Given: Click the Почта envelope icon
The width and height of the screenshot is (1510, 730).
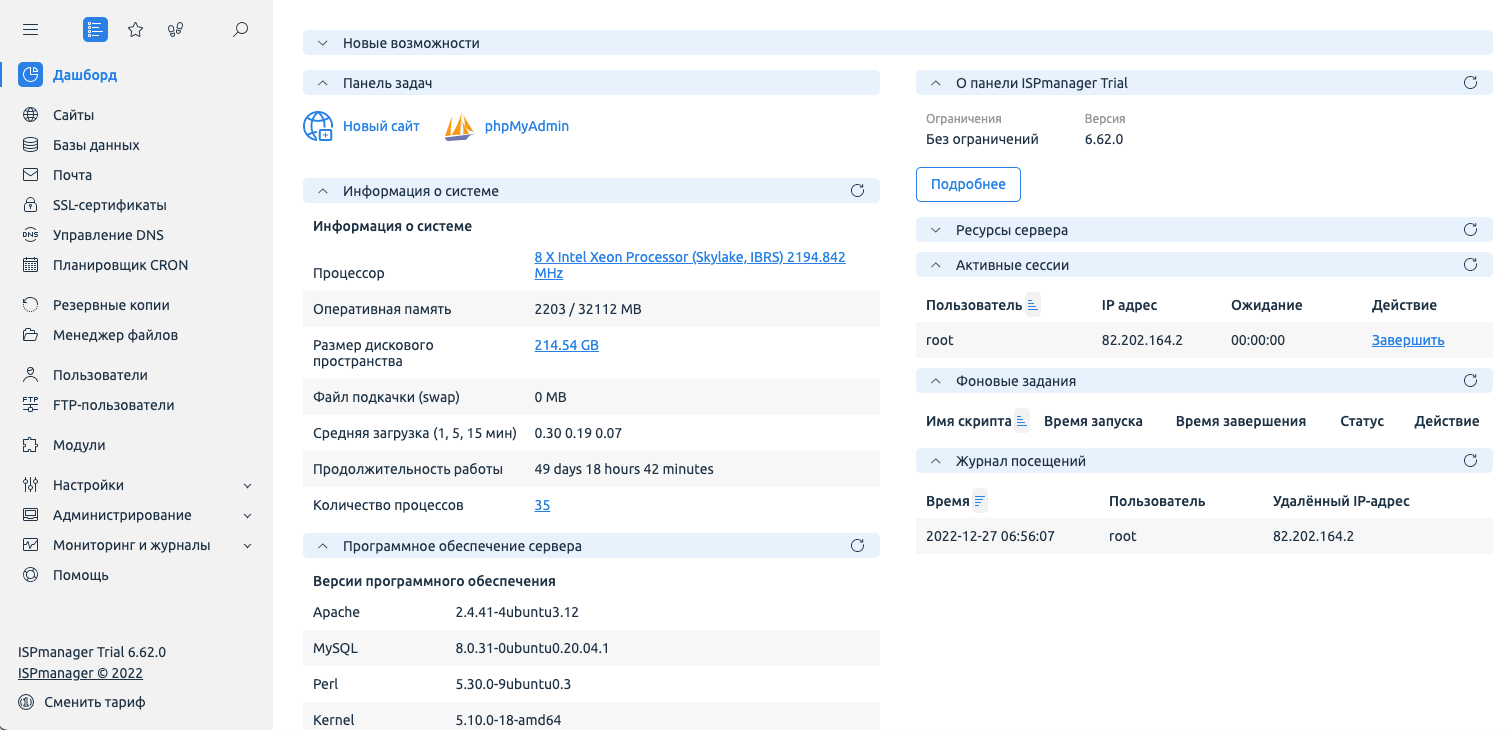Looking at the screenshot, I should pos(31,175).
